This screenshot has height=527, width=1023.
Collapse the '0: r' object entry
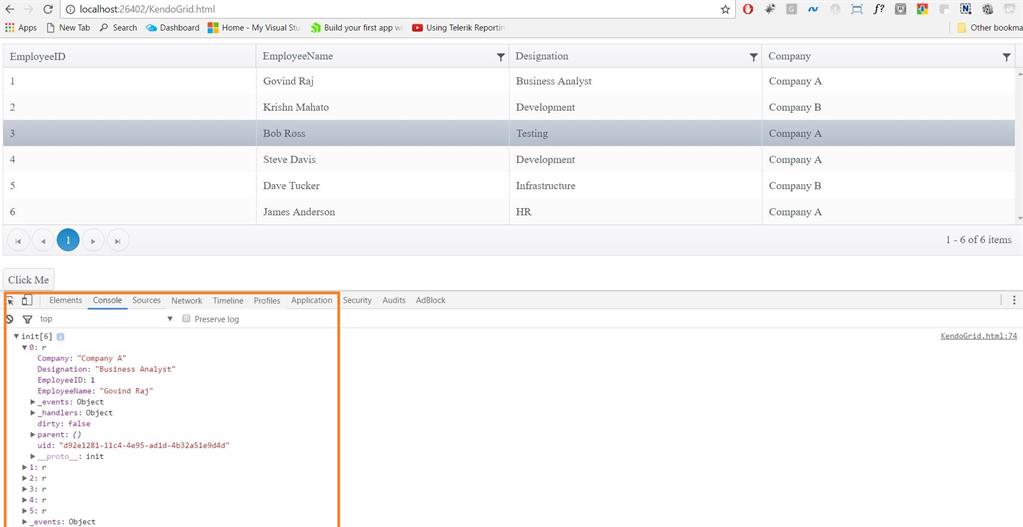click(25, 348)
